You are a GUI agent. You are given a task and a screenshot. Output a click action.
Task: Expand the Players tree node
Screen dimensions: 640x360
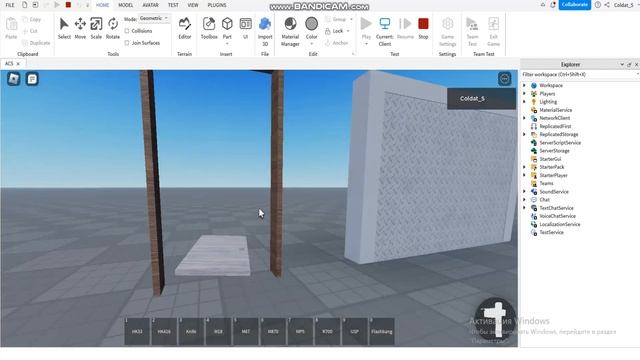(x=524, y=93)
